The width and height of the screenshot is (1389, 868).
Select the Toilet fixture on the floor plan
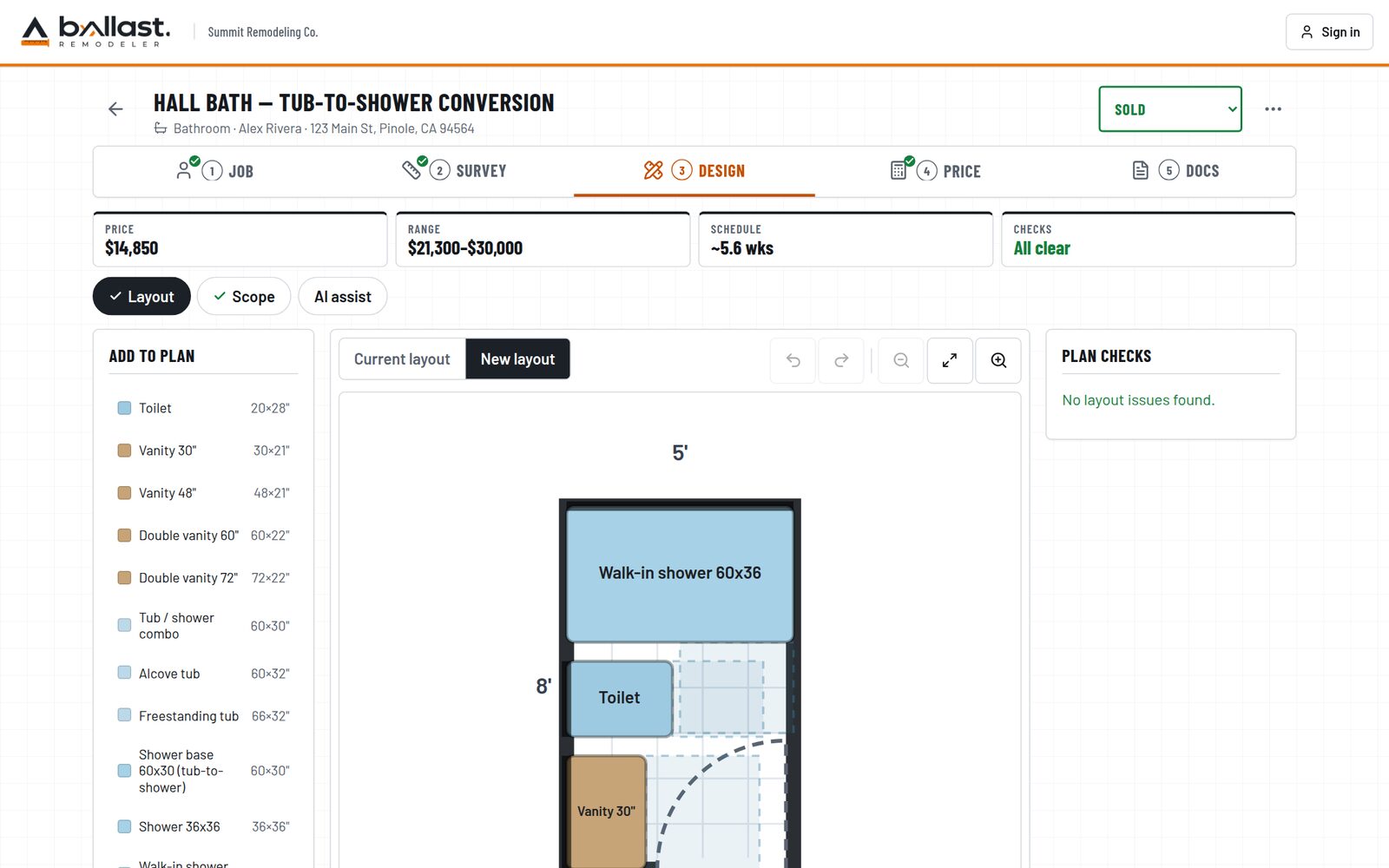[620, 699]
